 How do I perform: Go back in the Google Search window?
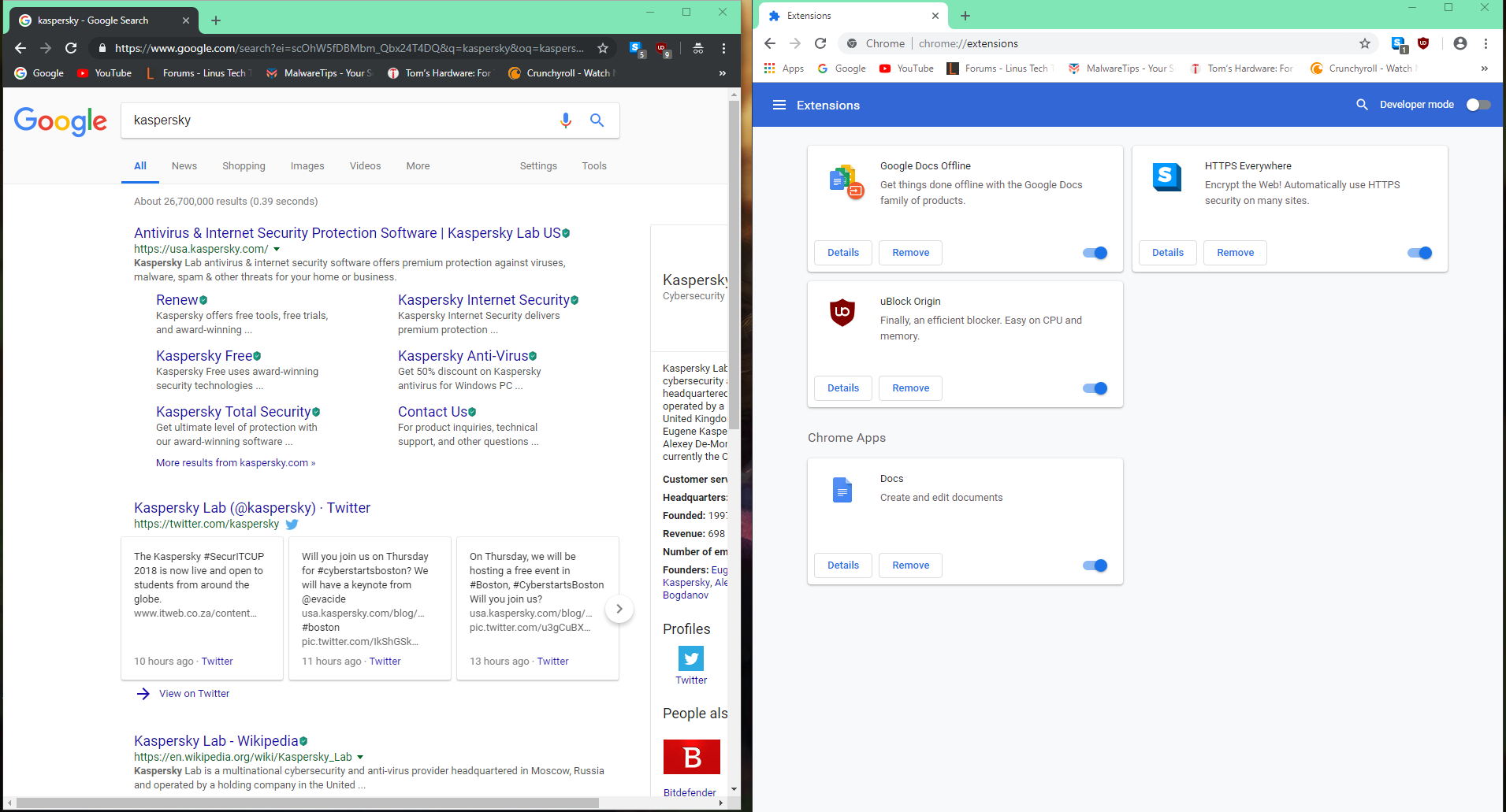tap(20, 48)
